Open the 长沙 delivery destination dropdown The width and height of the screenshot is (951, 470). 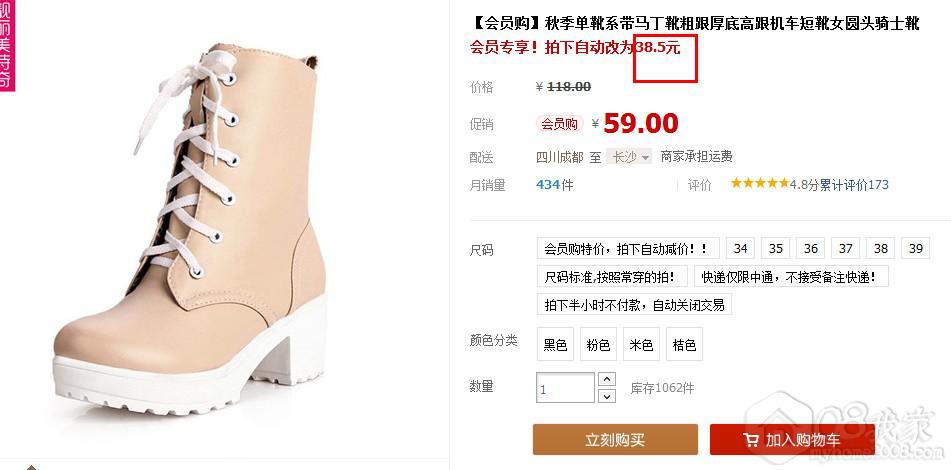click(x=630, y=157)
